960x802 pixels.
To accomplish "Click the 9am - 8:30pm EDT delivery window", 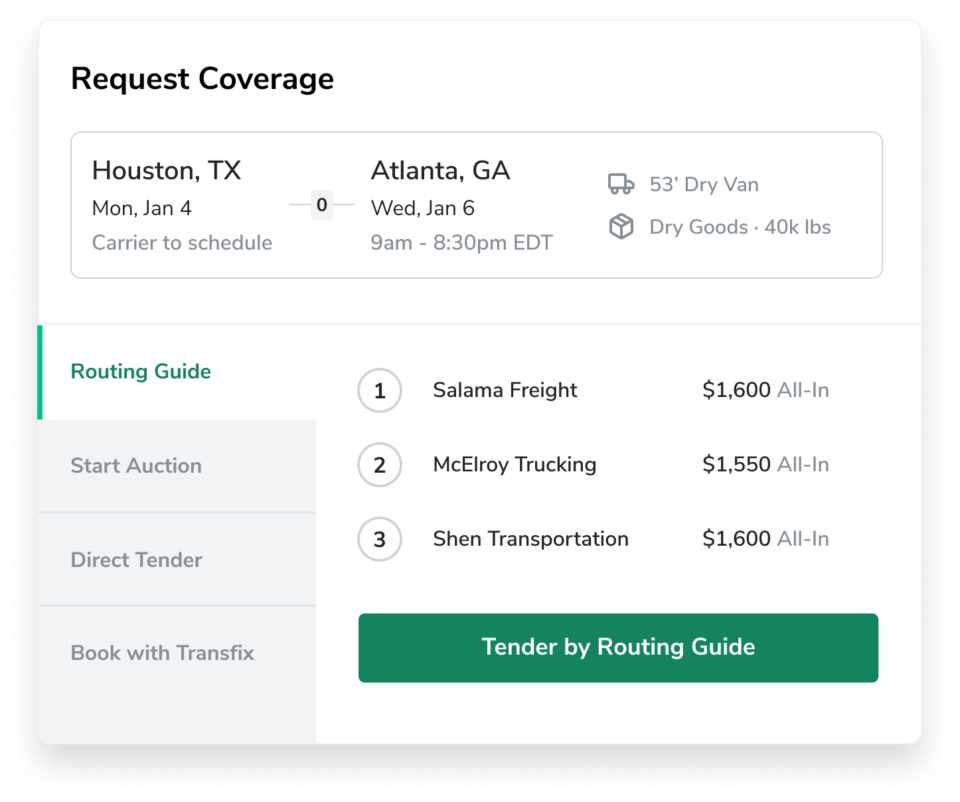I will [461, 243].
